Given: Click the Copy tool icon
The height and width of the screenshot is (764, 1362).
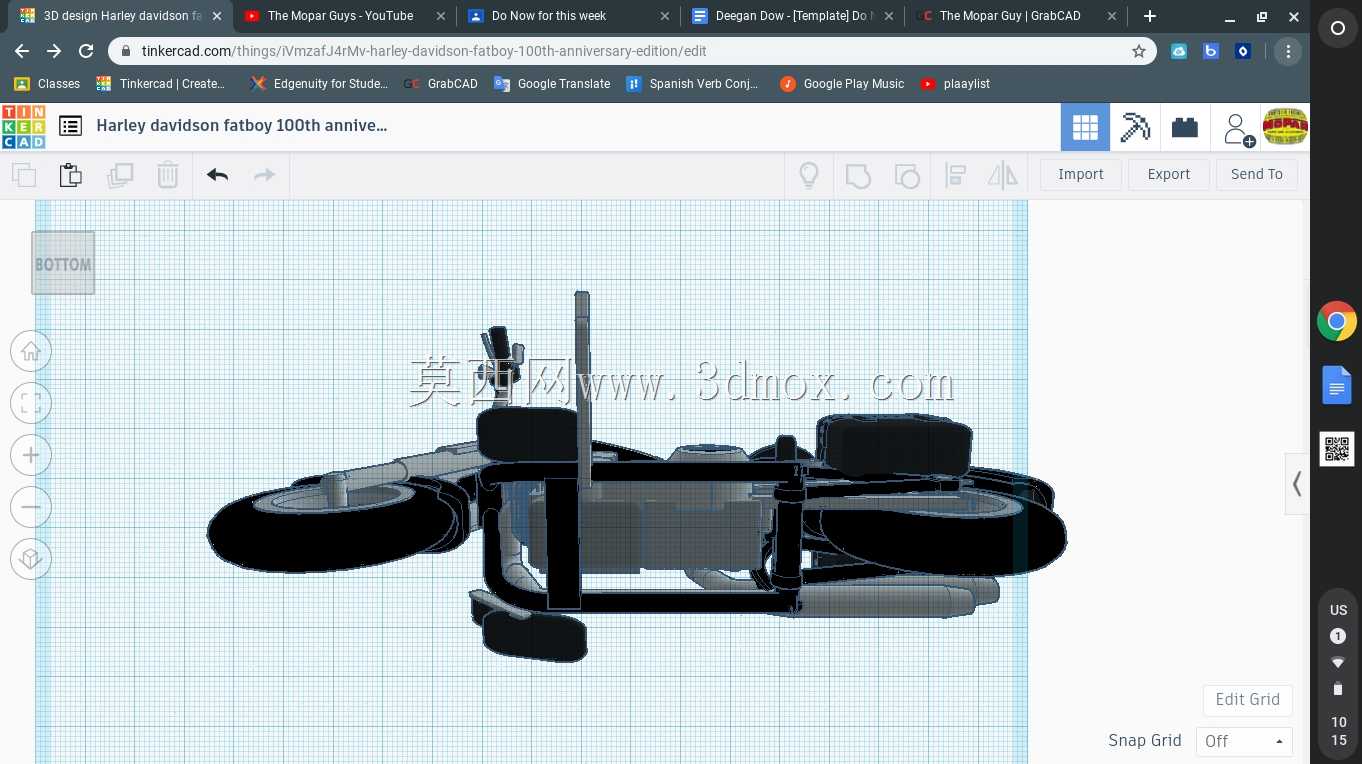Looking at the screenshot, I should click(24, 175).
